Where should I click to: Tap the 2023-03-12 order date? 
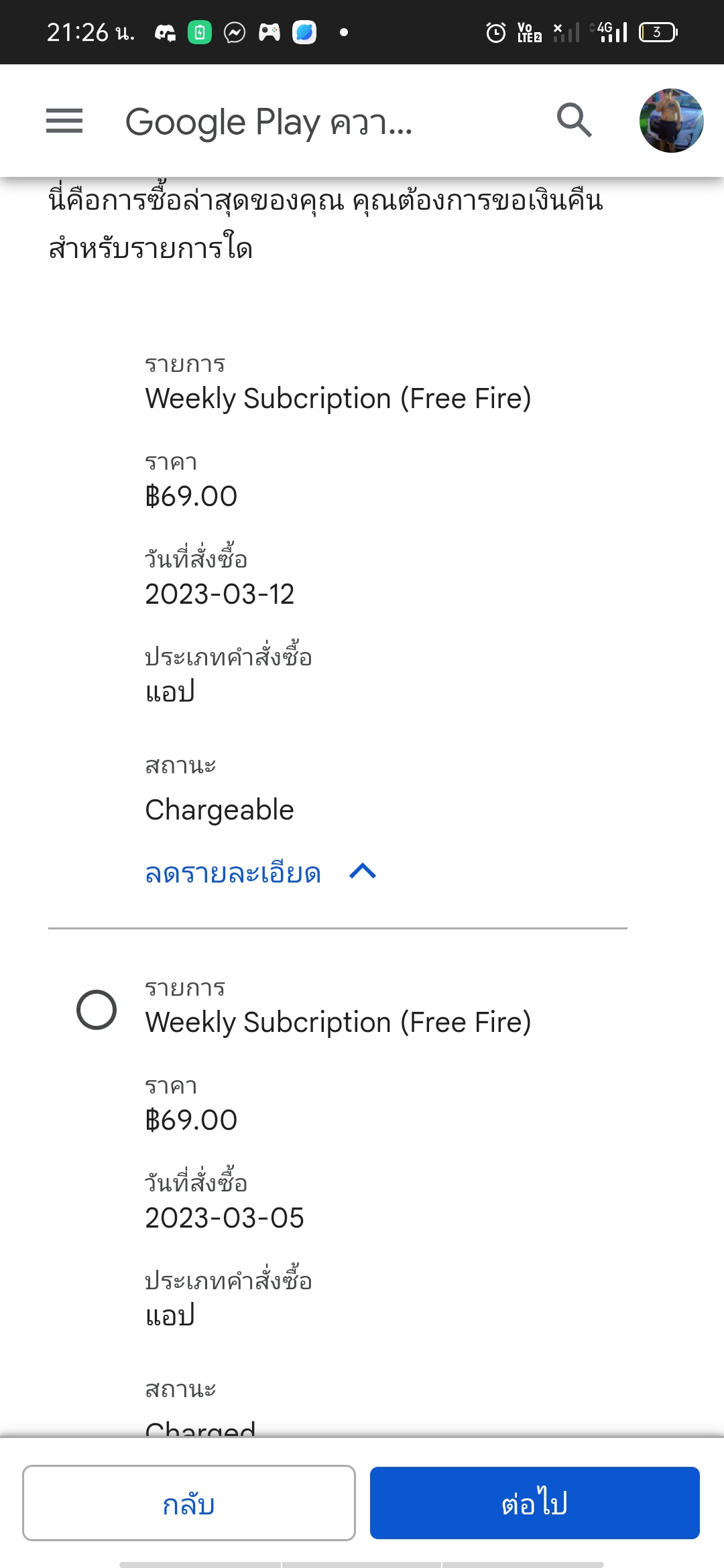(x=220, y=594)
